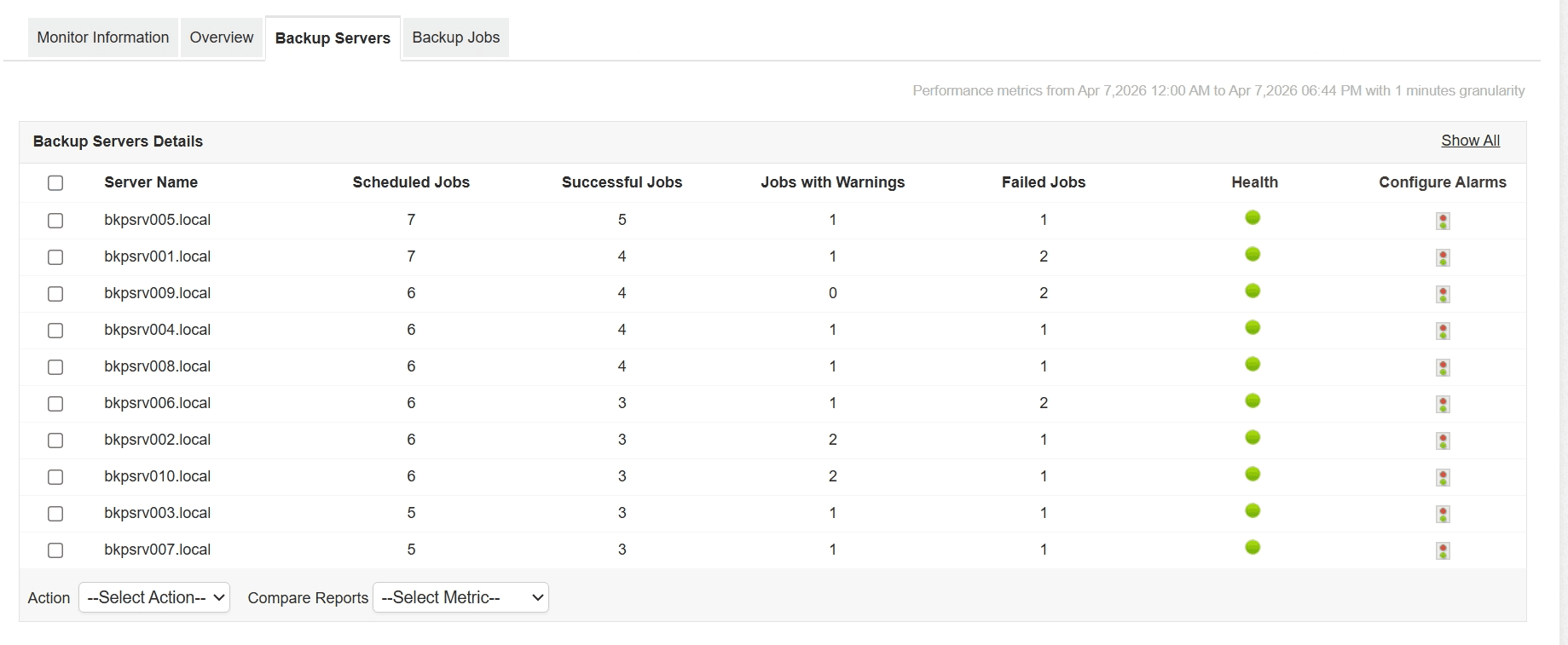1568x645 pixels.
Task: Open Configure Alarms icon for bkpsrv002.local
Action: pos(1443,441)
